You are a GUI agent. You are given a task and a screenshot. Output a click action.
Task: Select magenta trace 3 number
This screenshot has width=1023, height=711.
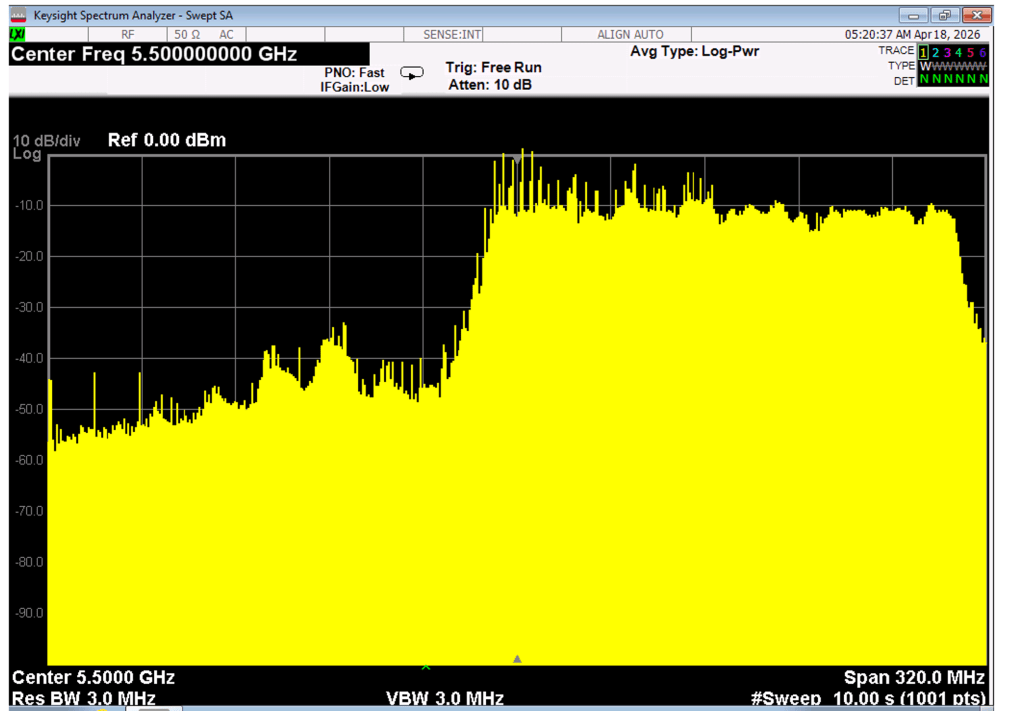(948, 51)
